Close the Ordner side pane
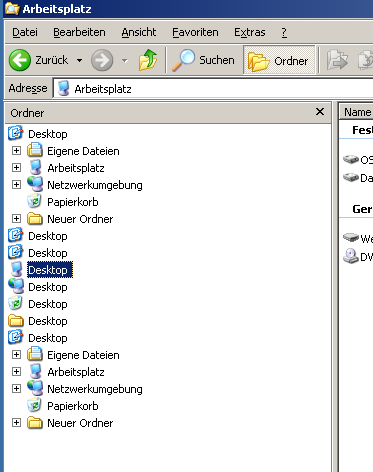This screenshot has height=472, width=373. tap(320, 112)
